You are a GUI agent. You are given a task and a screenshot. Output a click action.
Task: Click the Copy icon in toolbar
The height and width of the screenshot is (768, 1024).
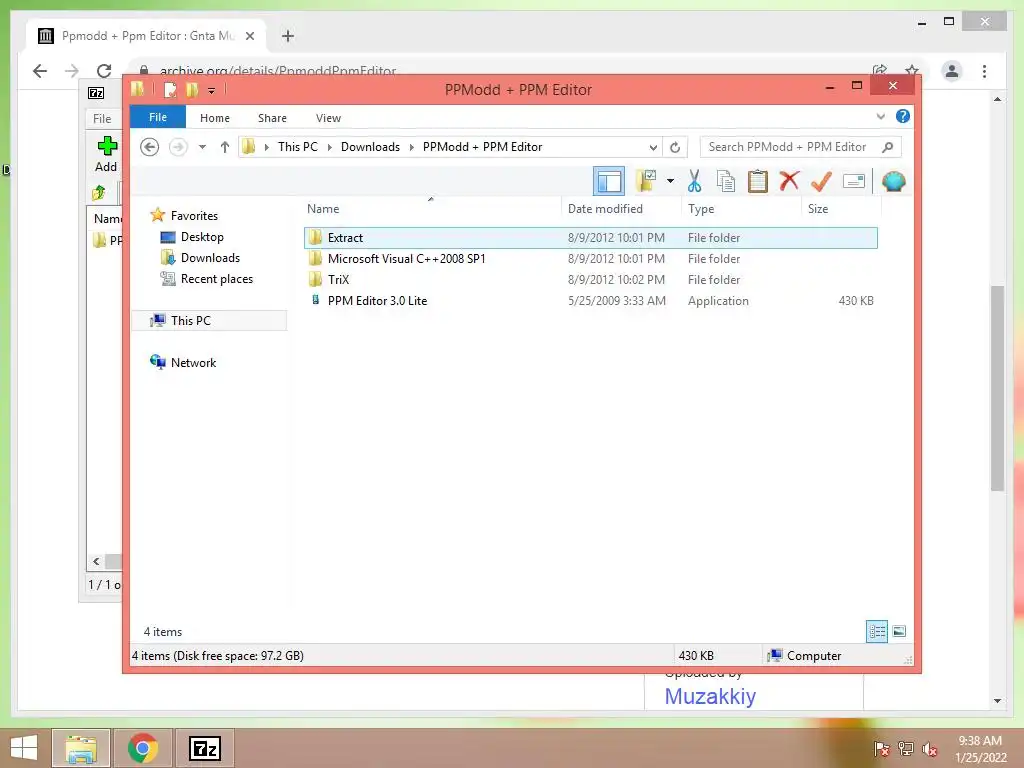click(726, 181)
